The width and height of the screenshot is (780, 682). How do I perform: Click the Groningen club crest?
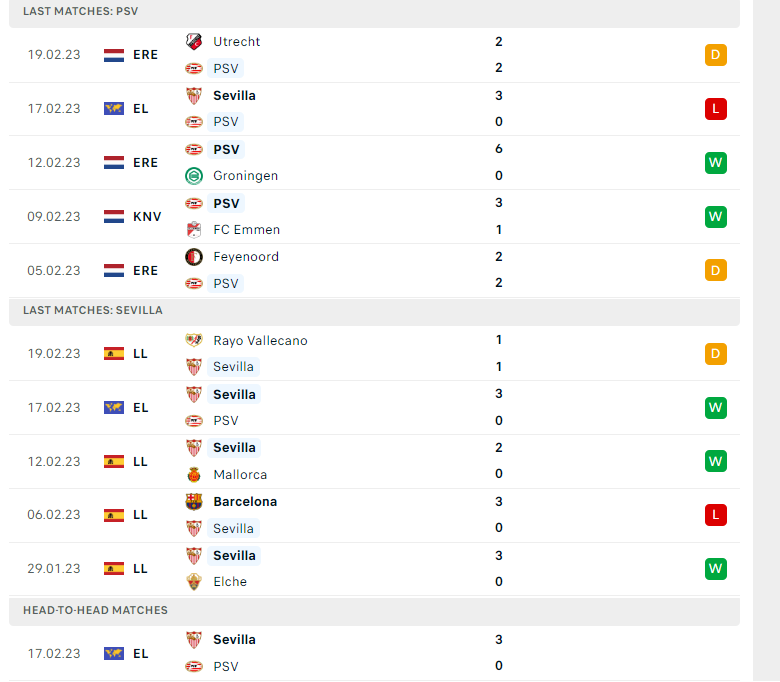[194, 176]
